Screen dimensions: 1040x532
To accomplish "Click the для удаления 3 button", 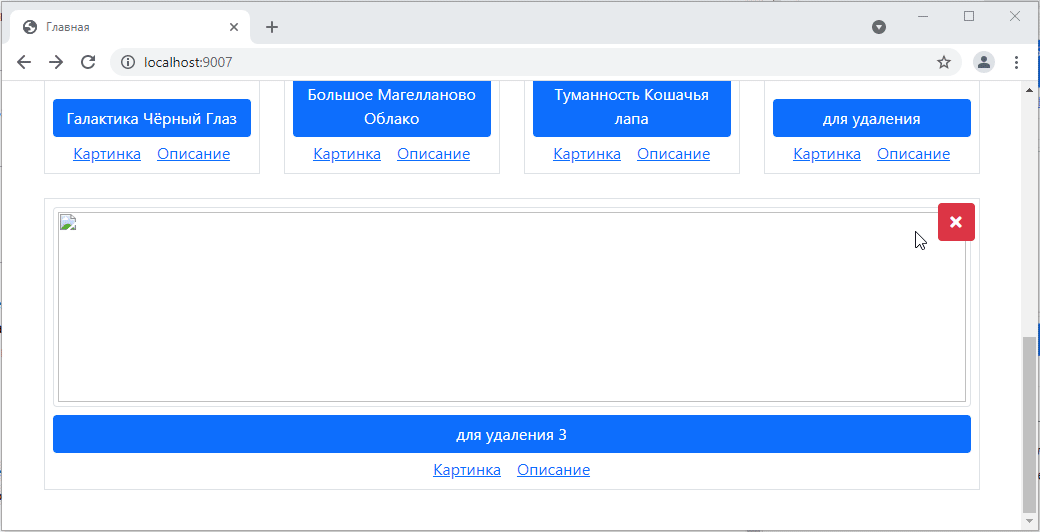I will pos(511,434).
